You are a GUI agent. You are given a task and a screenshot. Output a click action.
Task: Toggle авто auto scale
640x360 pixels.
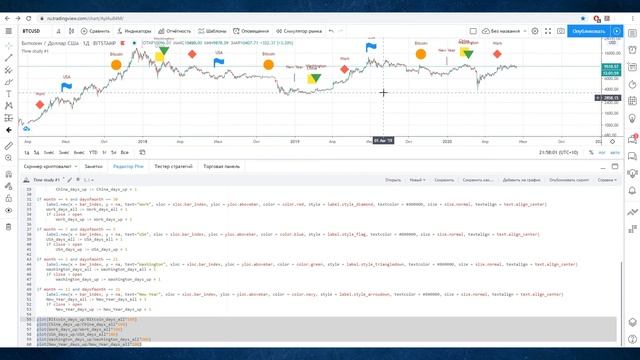point(615,153)
